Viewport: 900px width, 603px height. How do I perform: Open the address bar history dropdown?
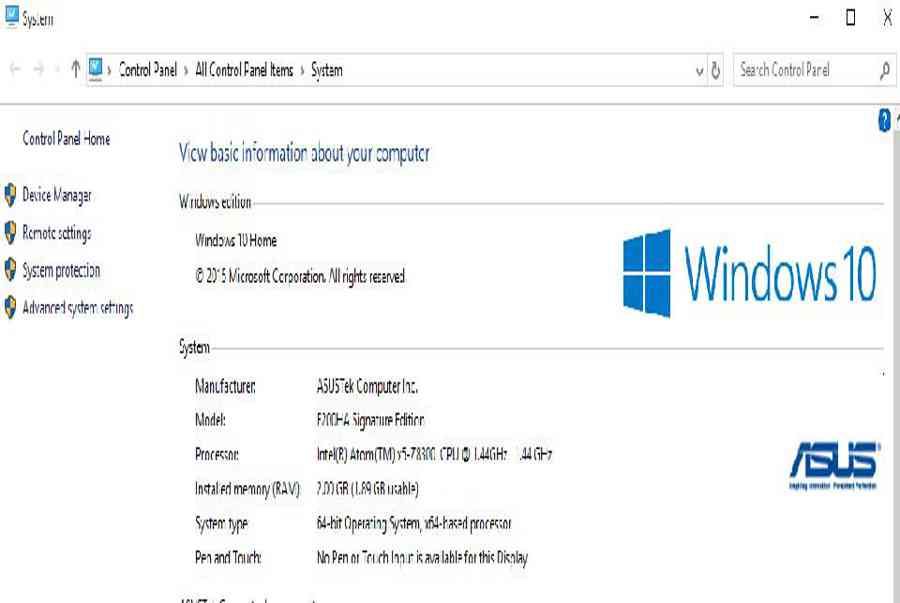tap(699, 71)
